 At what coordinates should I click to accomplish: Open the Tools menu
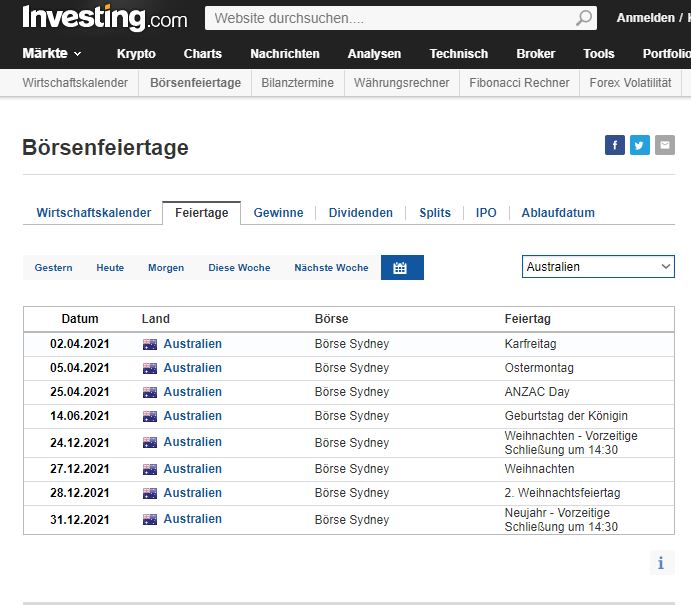pyautogui.click(x=598, y=53)
